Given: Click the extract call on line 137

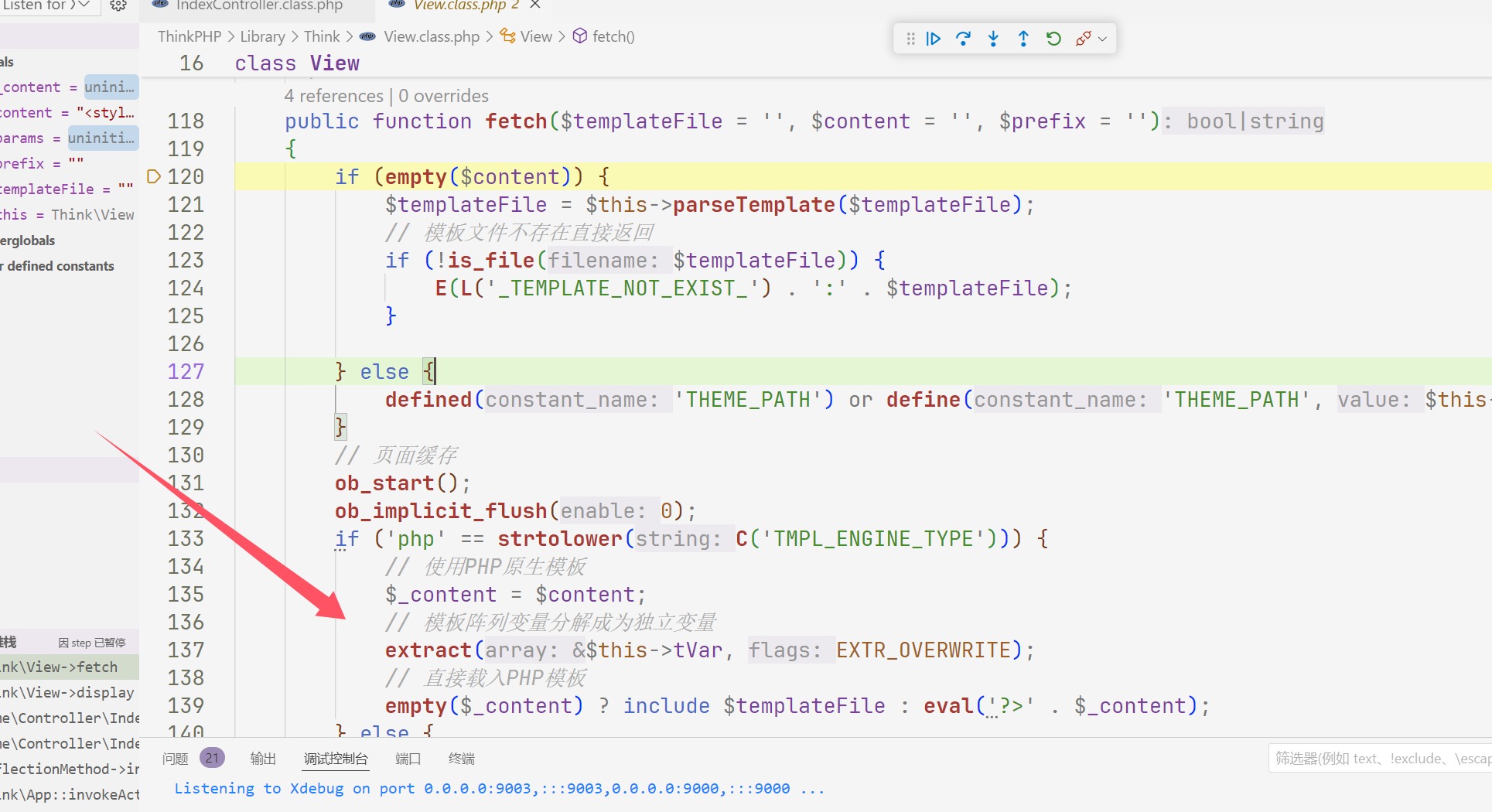Looking at the screenshot, I should (428, 650).
